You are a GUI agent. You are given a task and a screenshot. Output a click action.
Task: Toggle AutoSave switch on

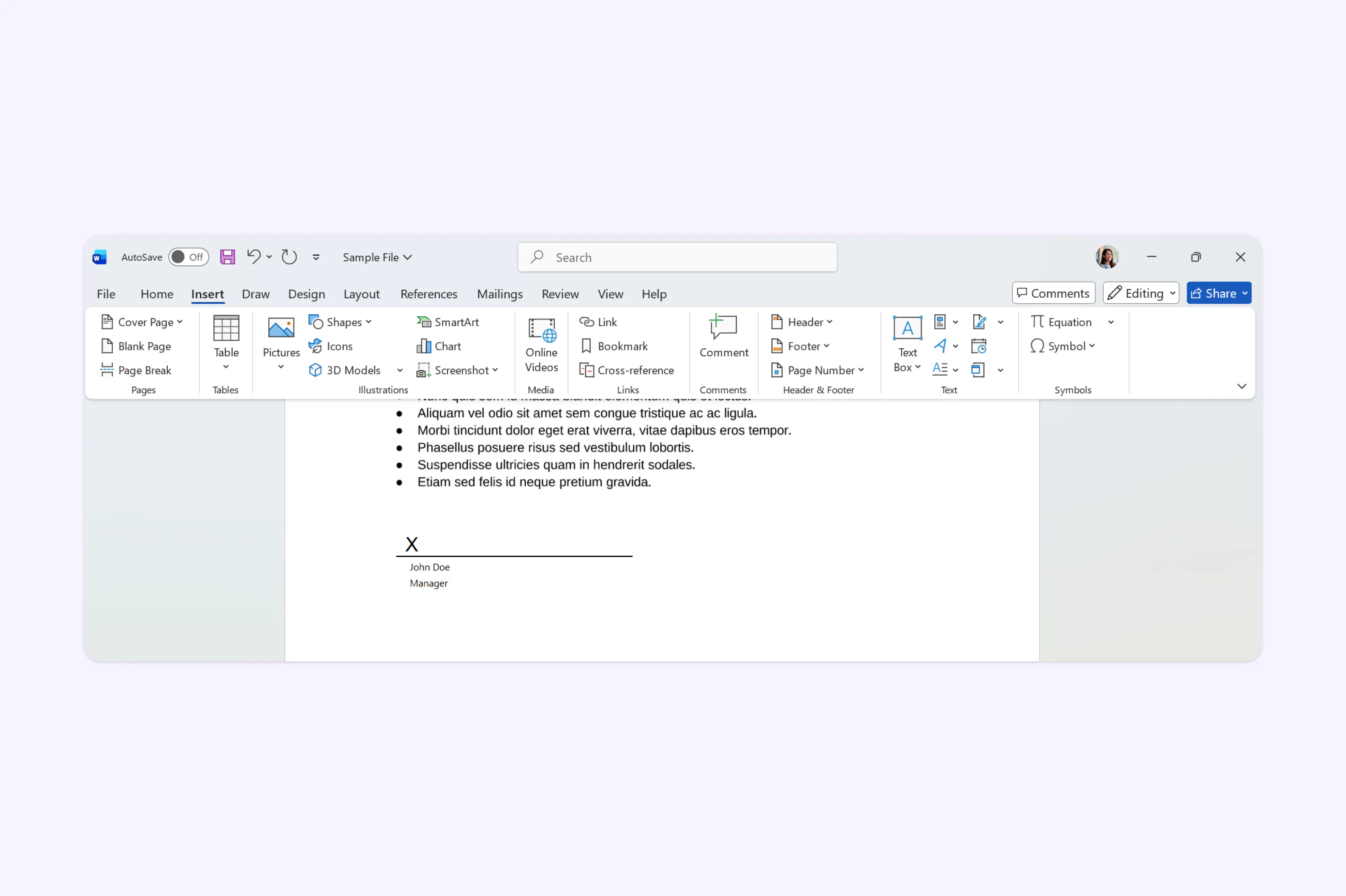tap(188, 257)
